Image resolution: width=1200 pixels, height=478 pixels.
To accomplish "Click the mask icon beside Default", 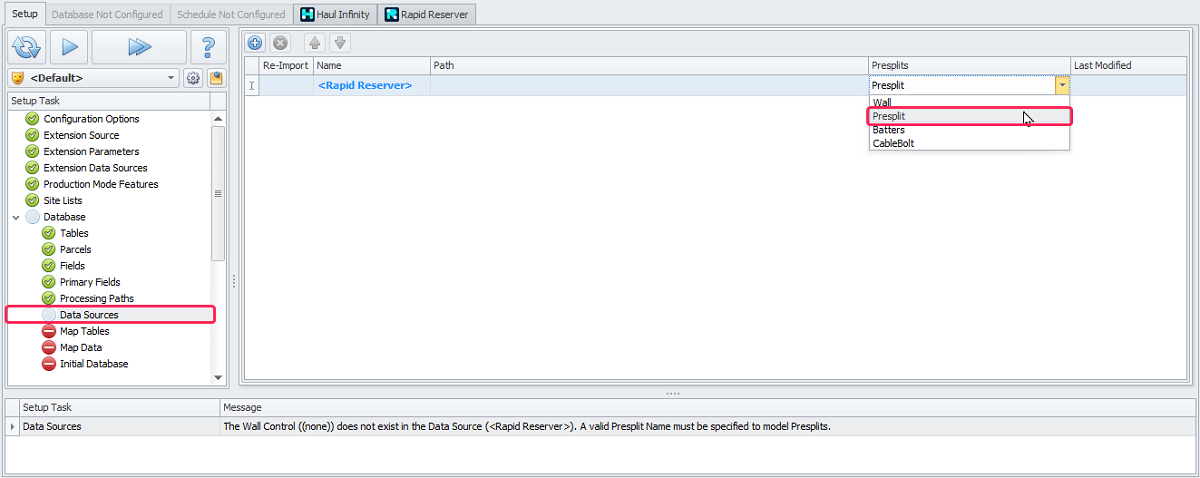I will [18, 78].
